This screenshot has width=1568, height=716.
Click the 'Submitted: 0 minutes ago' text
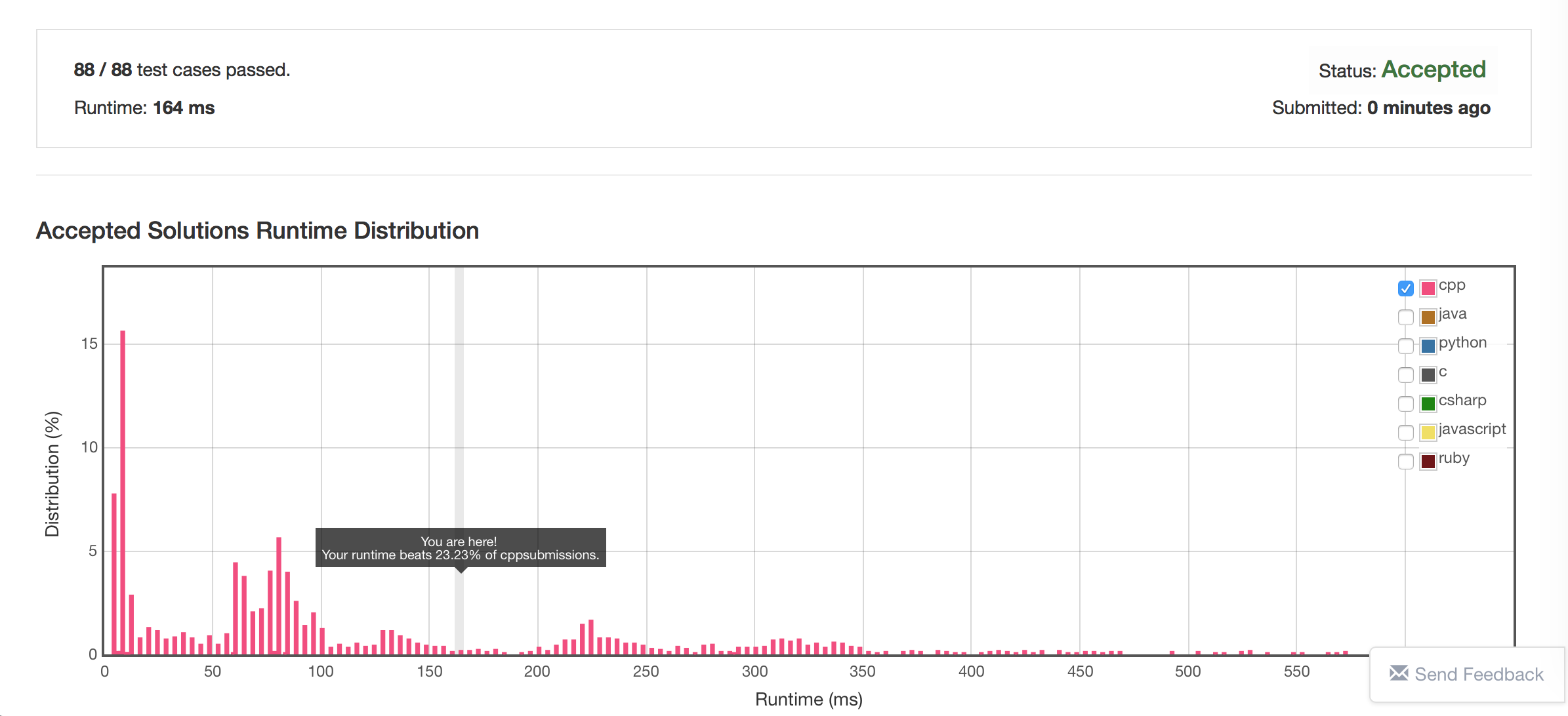tap(1381, 108)
